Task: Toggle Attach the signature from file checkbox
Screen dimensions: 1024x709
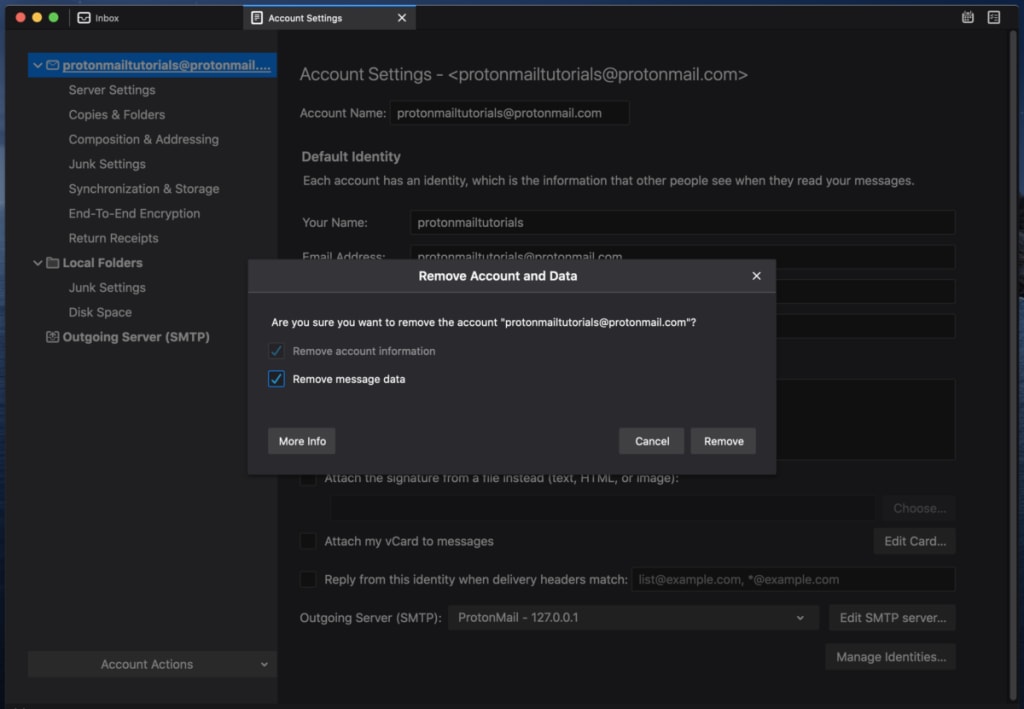Action: pyautogui.click(x=308, y=479)
